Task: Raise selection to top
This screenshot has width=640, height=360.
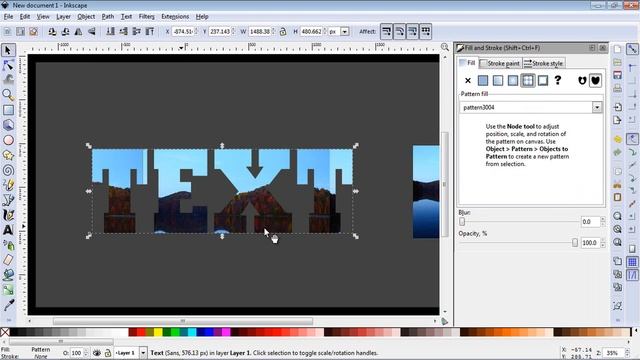Action: [150, 31]
